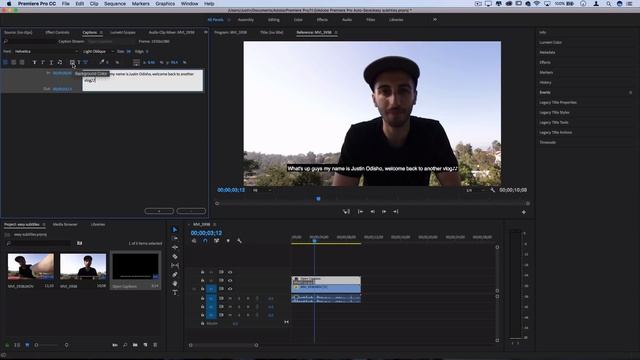
Task: Select the Ripple Edit tool
Action: [x=175, y=247]
